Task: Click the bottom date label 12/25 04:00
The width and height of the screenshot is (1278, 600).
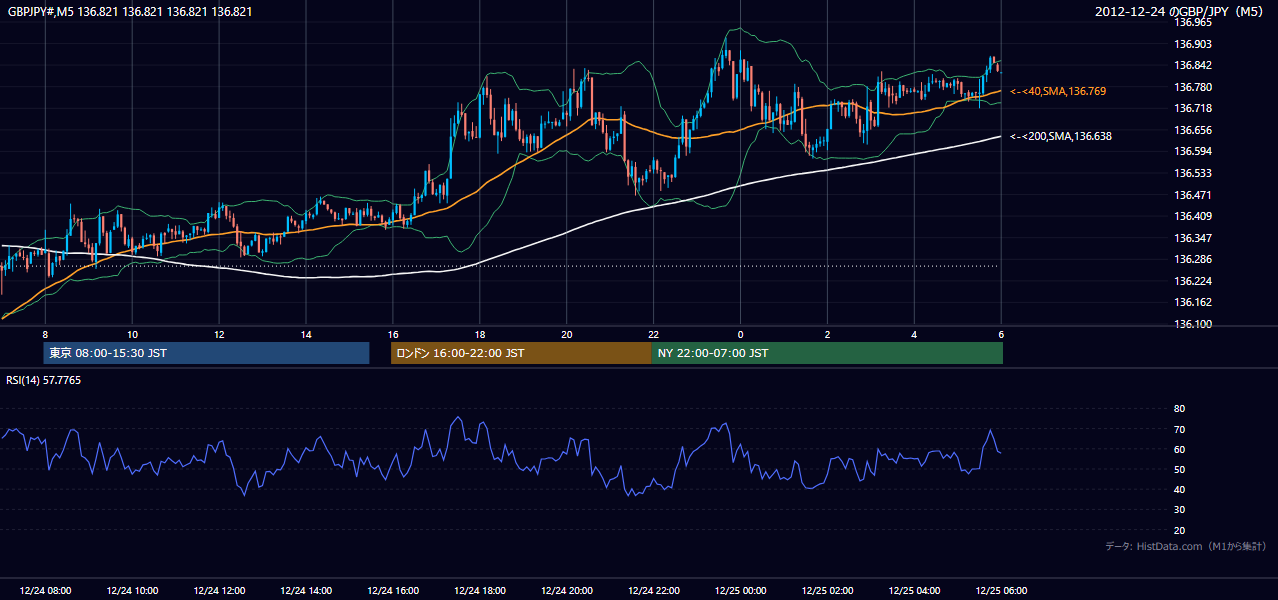Action: point(915,591)
